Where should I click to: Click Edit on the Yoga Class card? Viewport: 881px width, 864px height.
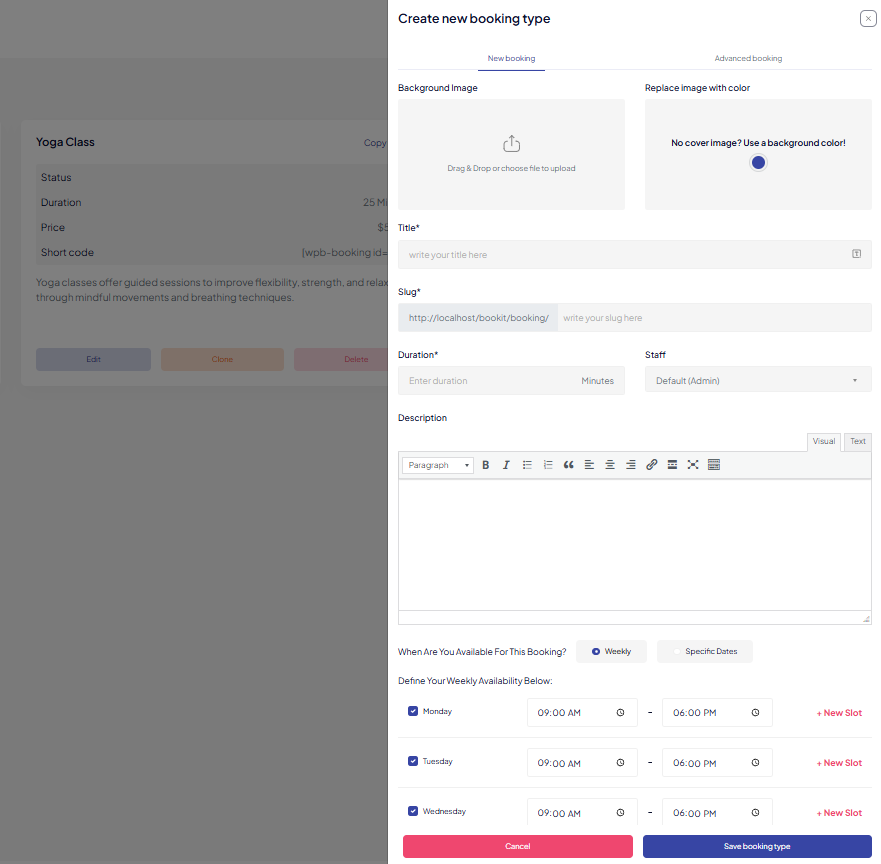click(x=93, y=360)
